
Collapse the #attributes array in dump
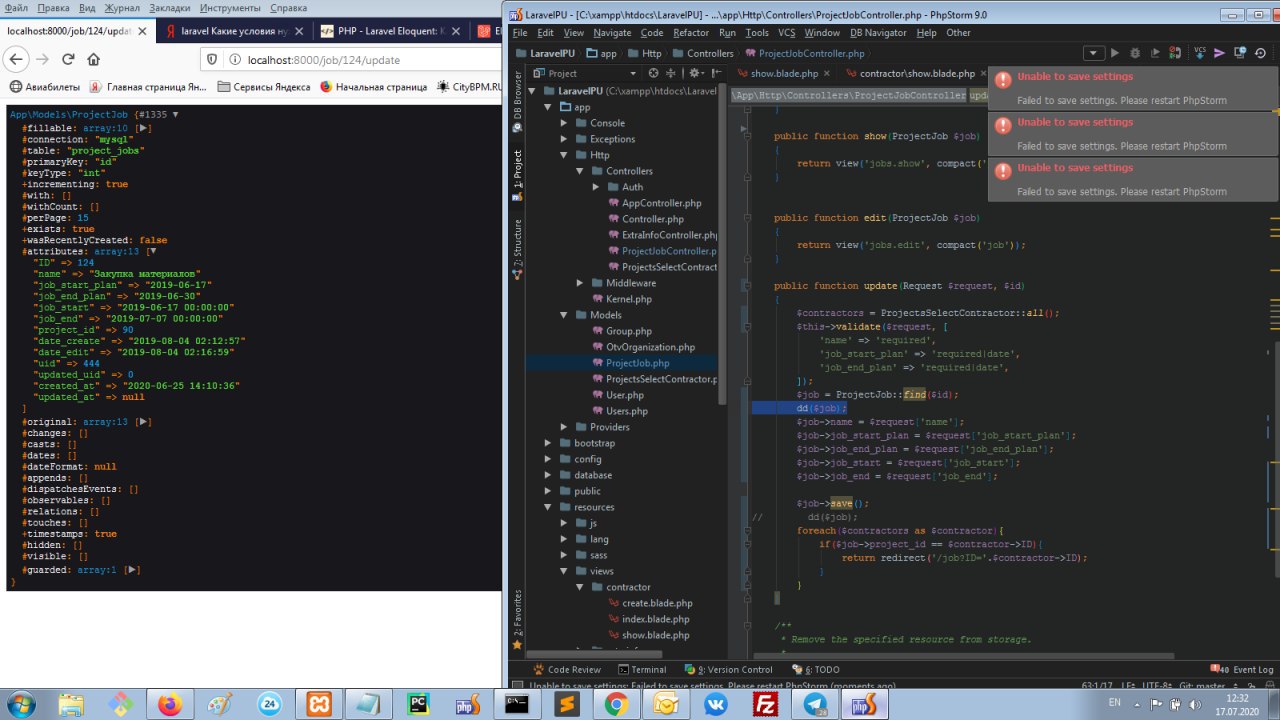coord(153,252)
